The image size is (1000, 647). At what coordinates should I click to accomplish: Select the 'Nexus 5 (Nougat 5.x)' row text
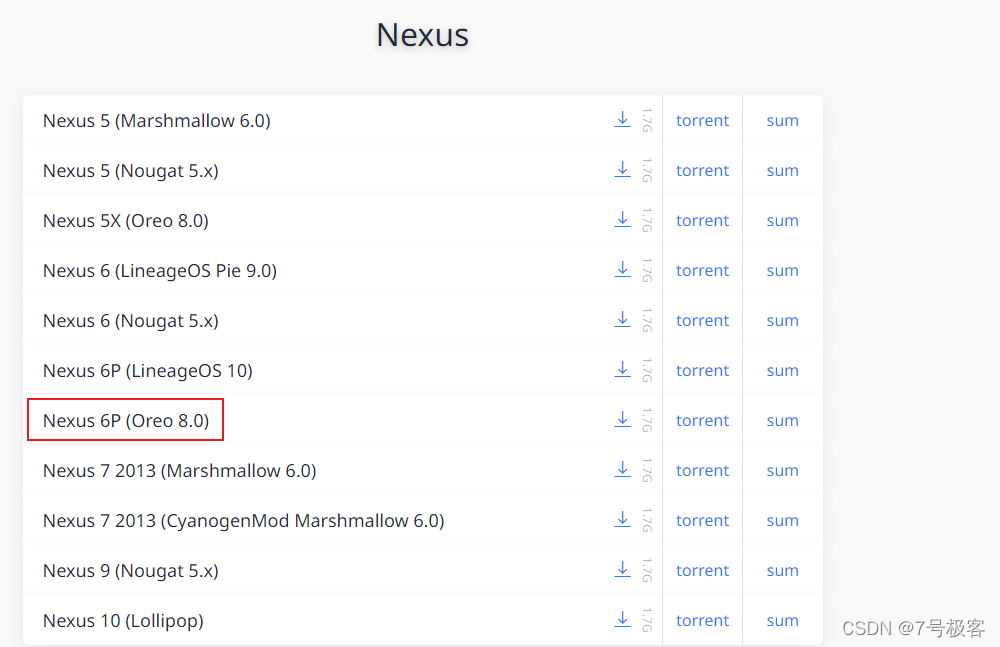(x=131, y=171)
